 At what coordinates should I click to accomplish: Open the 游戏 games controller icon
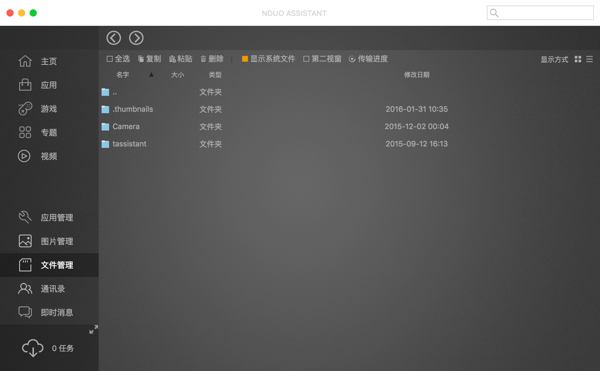pyautogui.click(x=25, y=109)
